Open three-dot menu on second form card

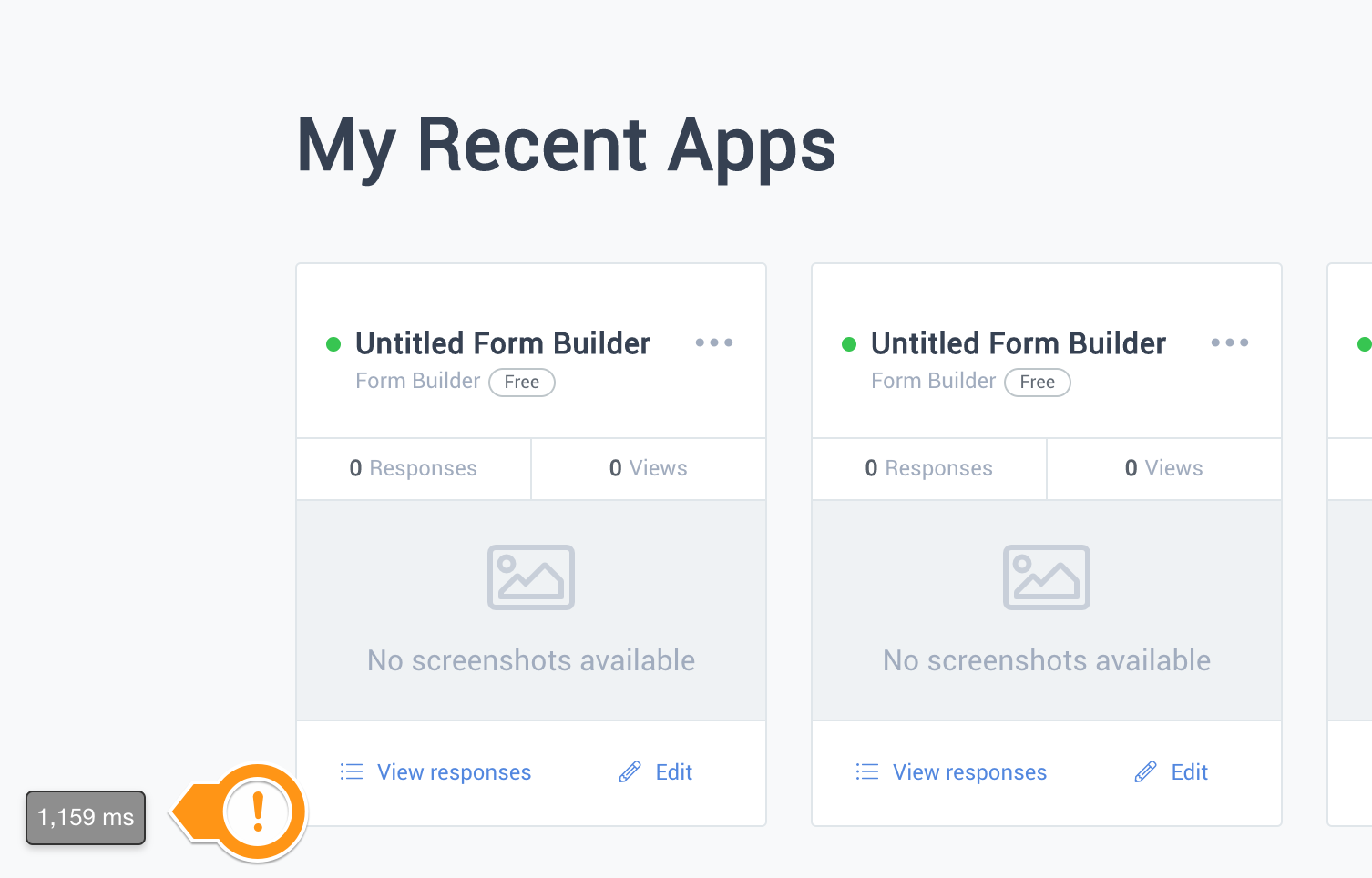point(1230,342)
